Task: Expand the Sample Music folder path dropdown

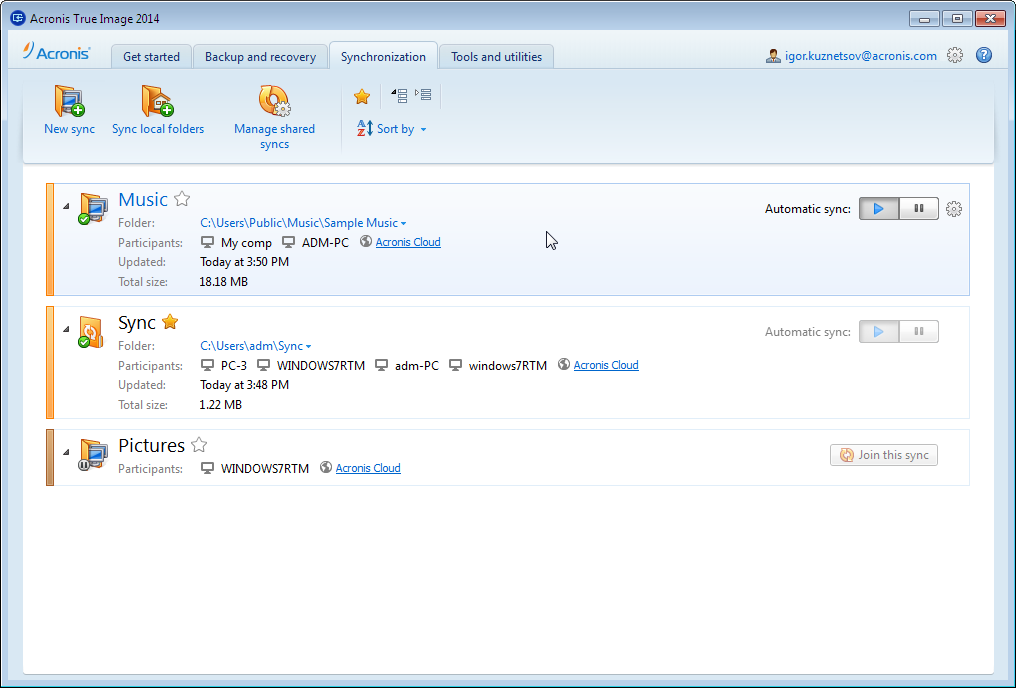Action: [x=403, y=223]
